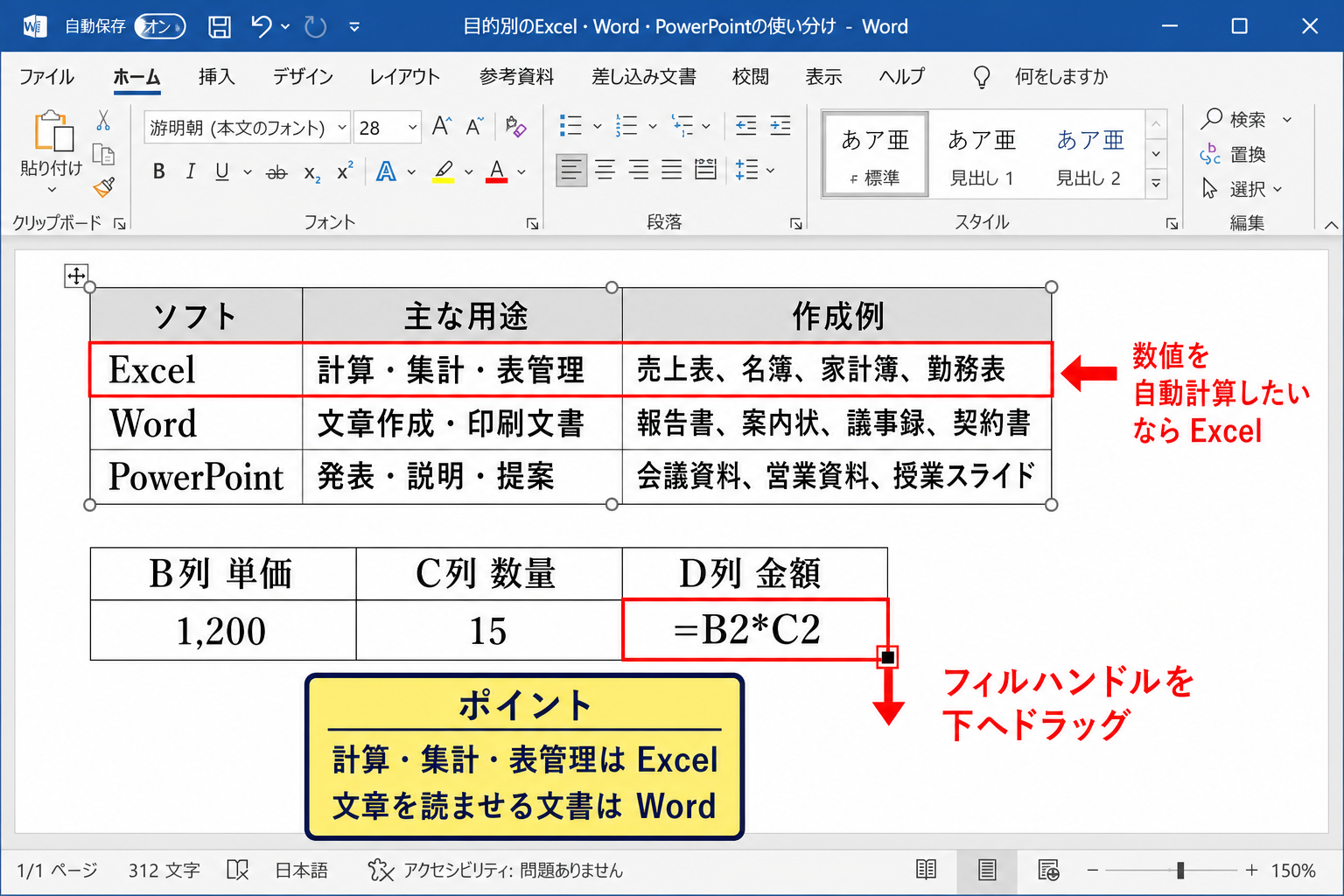Center align the text

(x=605, y=170)
